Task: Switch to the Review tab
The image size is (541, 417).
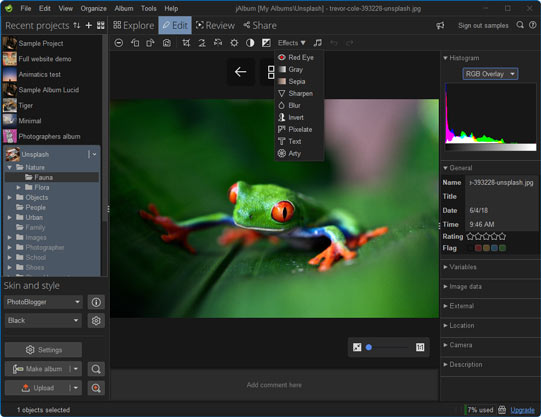Action: pos(215,25)
